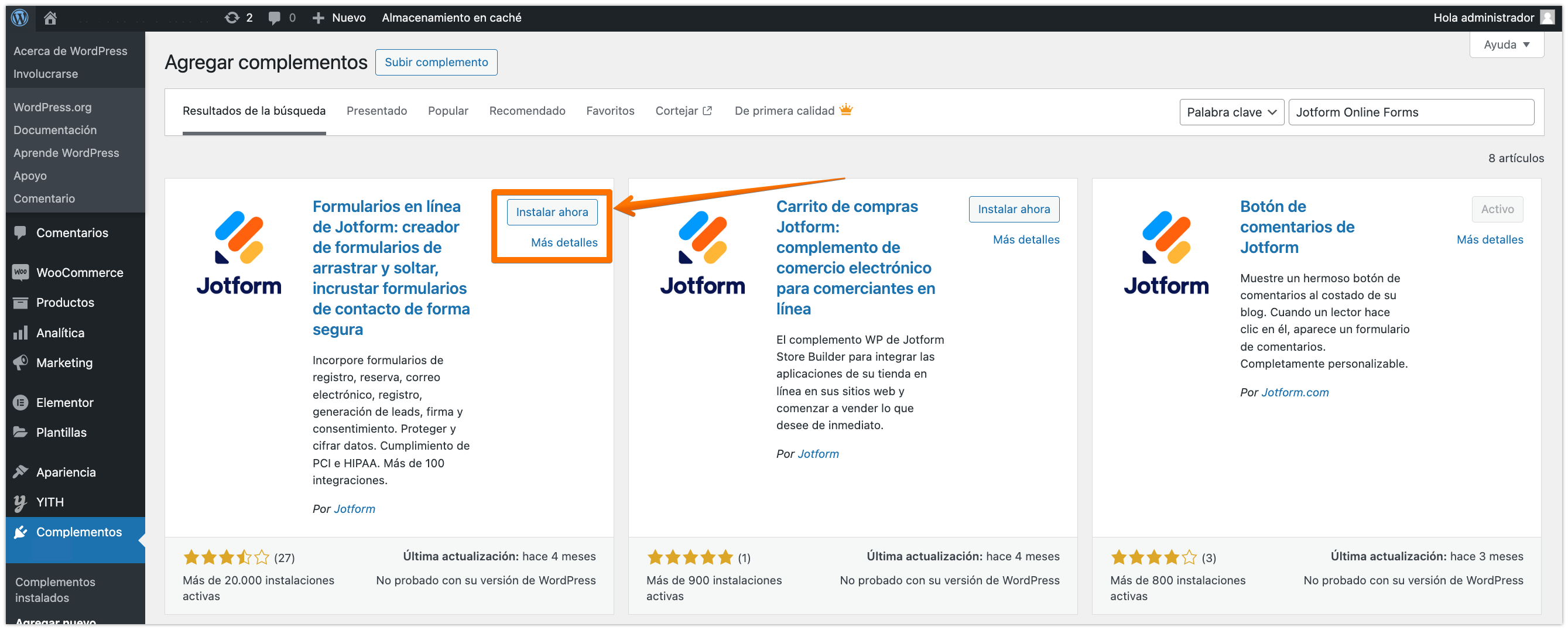Open the WordPress.org menu item
1568x630 pixels.
(52, 107)
